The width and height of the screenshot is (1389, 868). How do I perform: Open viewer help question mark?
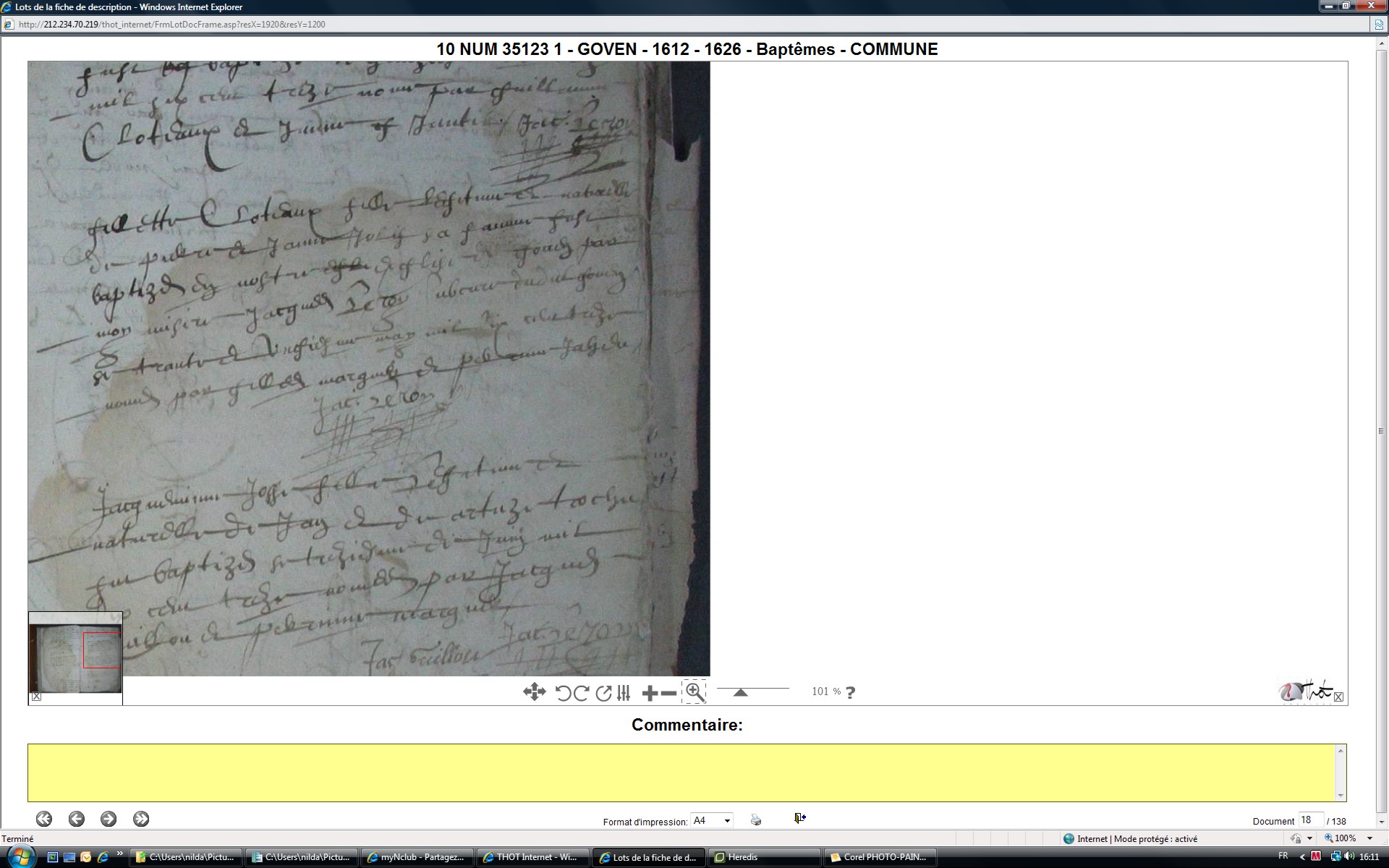coord(851,692)
